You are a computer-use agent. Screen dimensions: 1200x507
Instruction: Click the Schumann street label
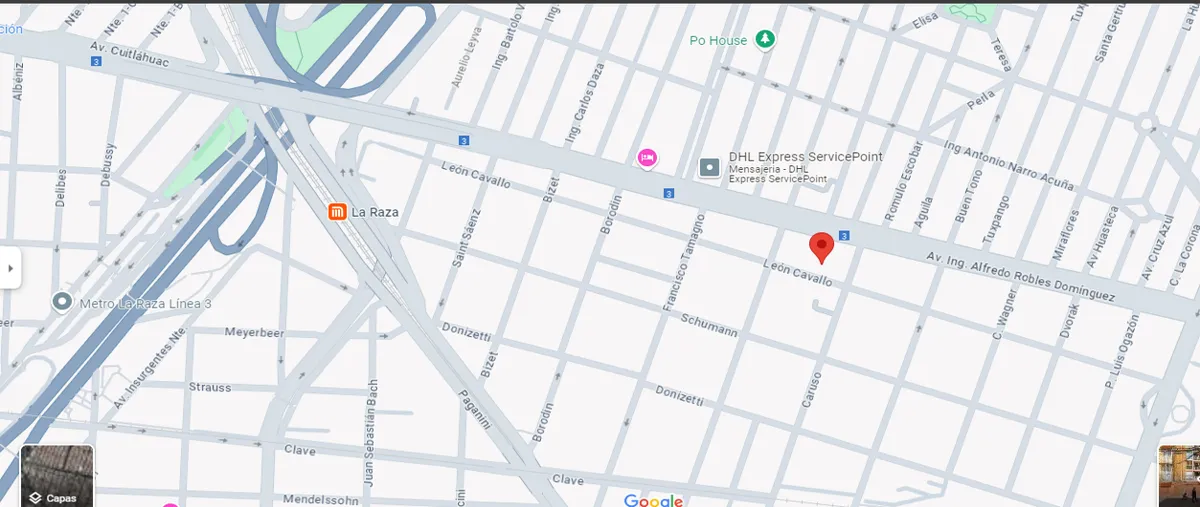[709, 325]
